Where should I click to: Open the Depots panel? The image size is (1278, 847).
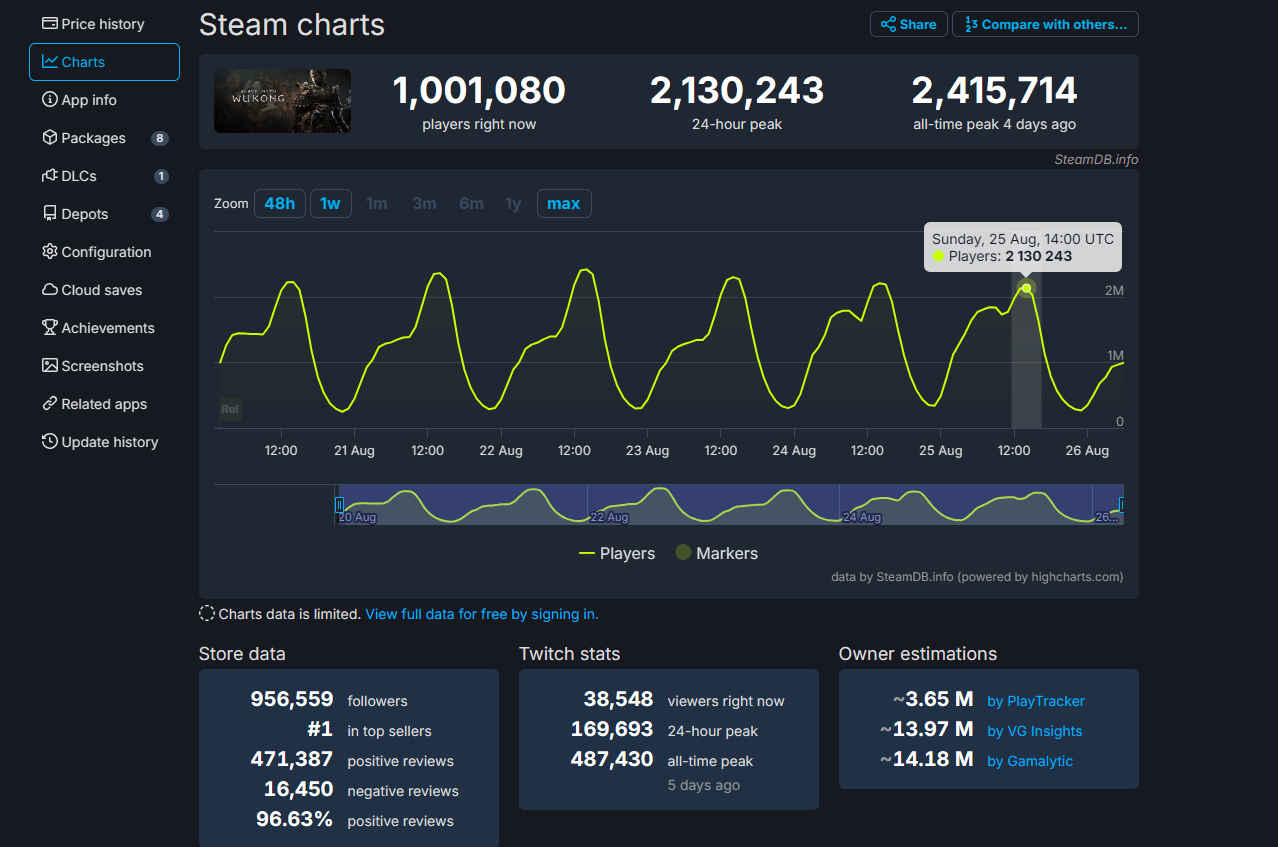[x=82, y=213]
